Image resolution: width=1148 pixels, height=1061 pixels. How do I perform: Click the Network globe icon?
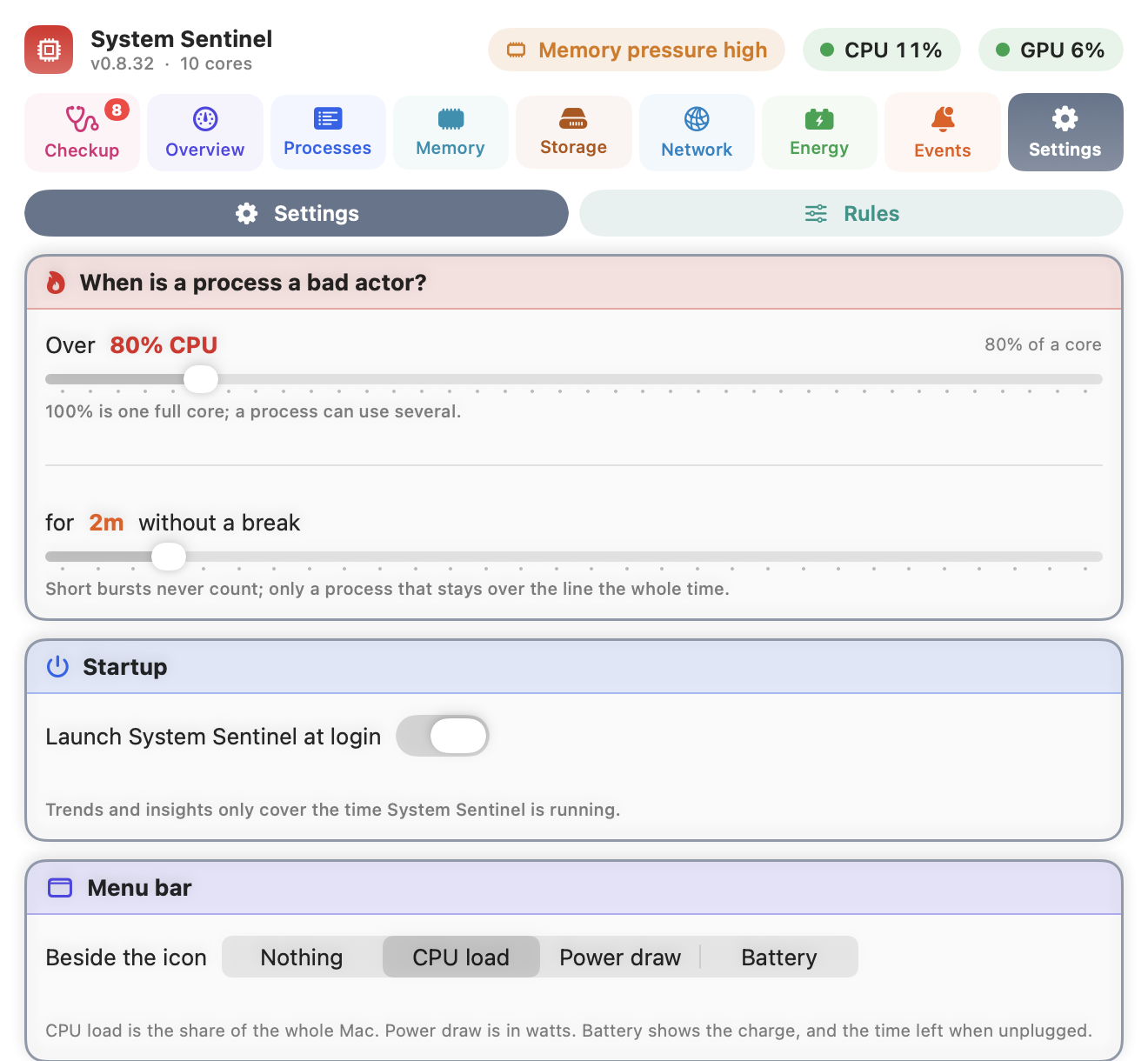pos(697,119)
